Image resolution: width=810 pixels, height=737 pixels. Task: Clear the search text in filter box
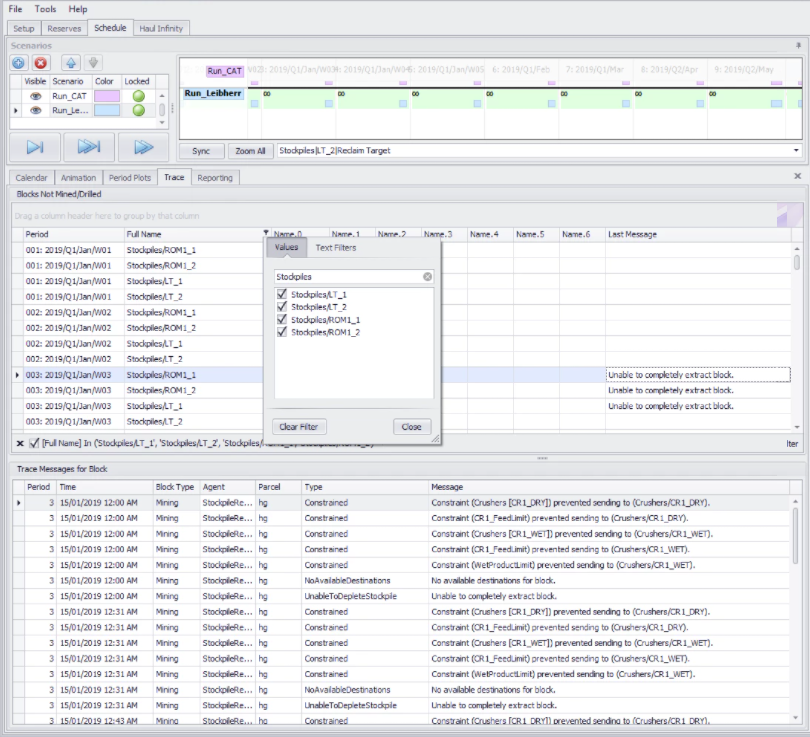427,276
